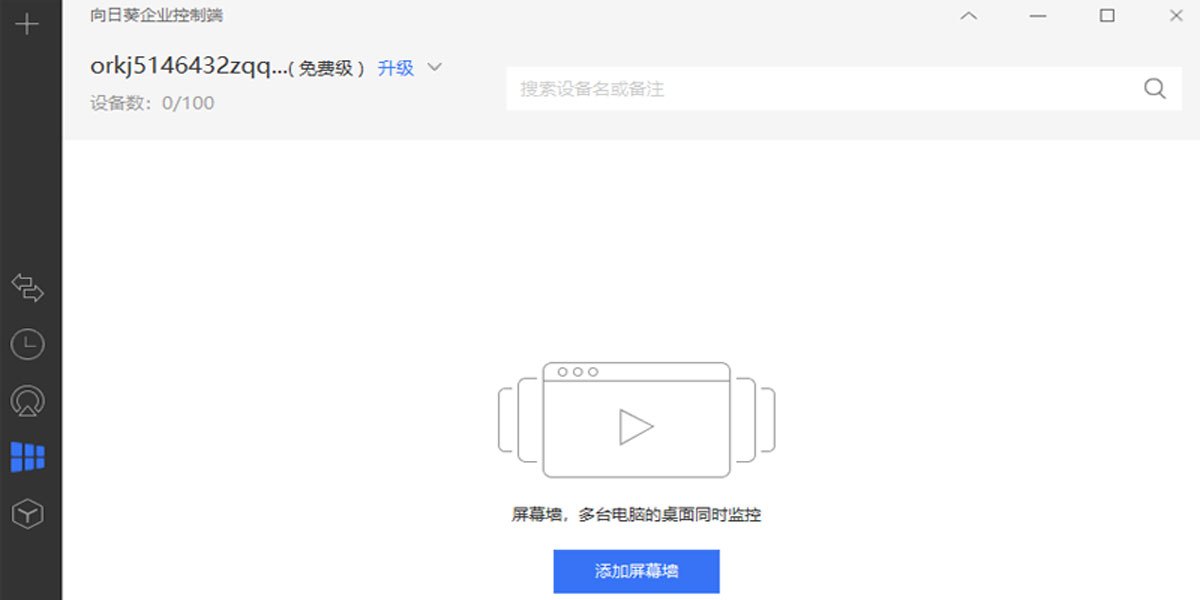This screenshot has height=600, width=1200.
Task: Minimize the 向日葵 window
Action: click(x=1039, y=16)
